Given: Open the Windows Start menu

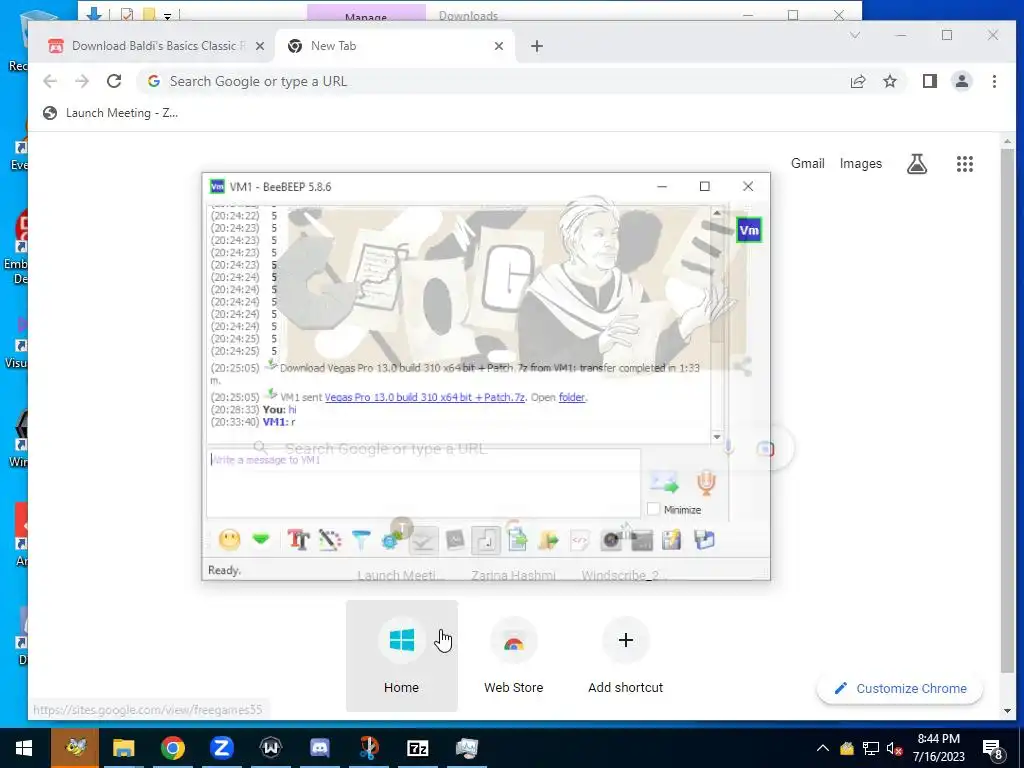Looking at the screenshot, I should pyautogui.click(x=24, y=748).
